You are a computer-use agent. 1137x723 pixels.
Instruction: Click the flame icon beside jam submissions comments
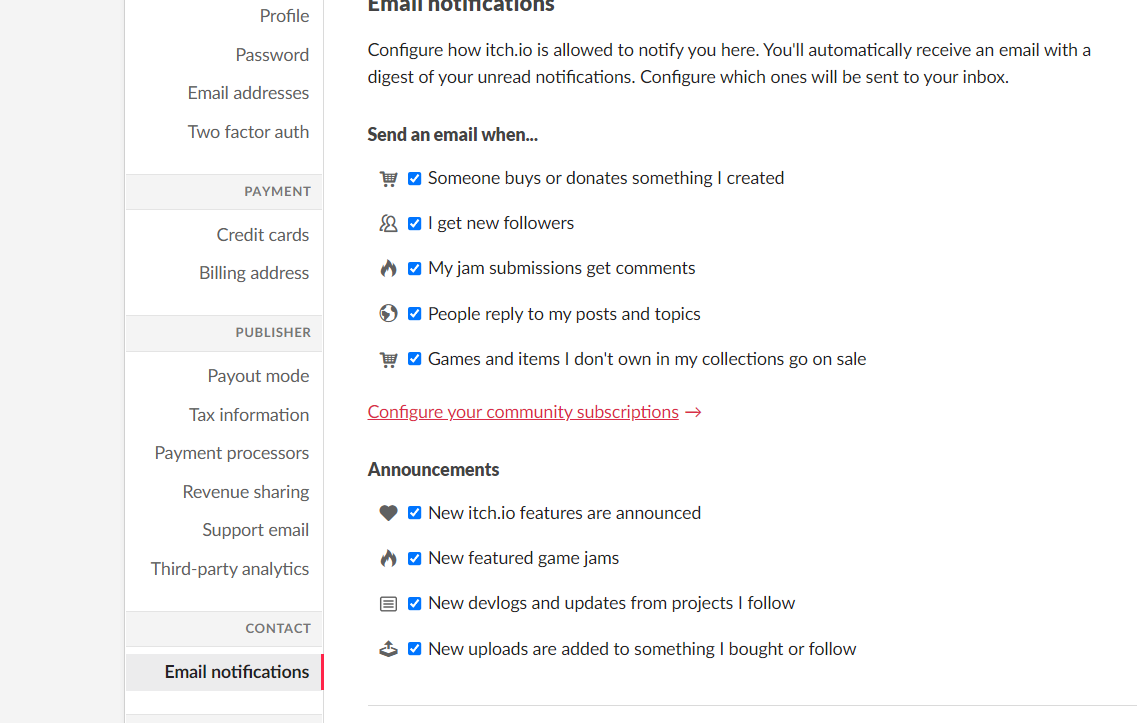[x=389, y=269]
